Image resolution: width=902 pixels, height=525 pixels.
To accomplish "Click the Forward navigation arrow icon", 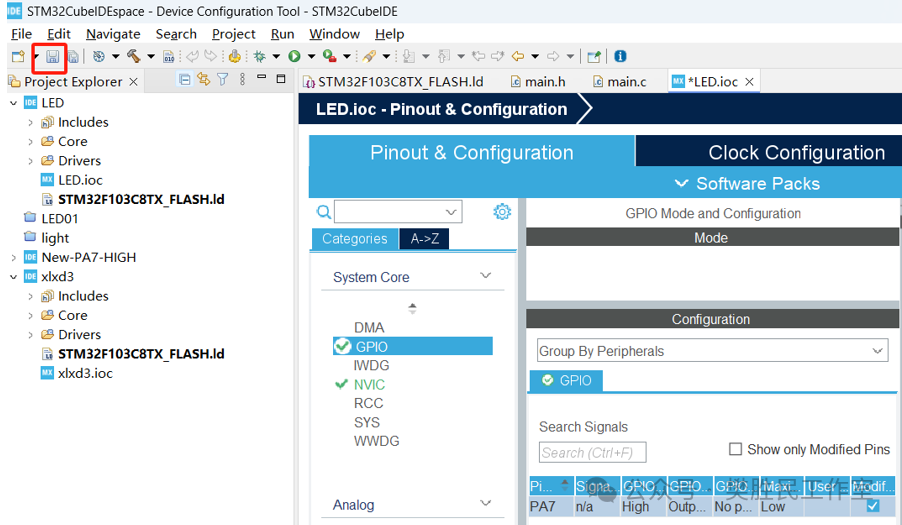I will 553,56.
